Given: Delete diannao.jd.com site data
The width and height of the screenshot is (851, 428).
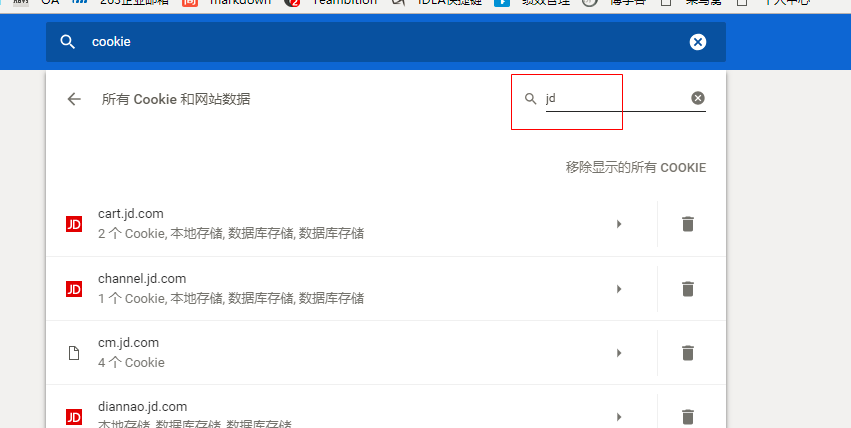Looking at the screenshot, I should [x=688, y=417].
